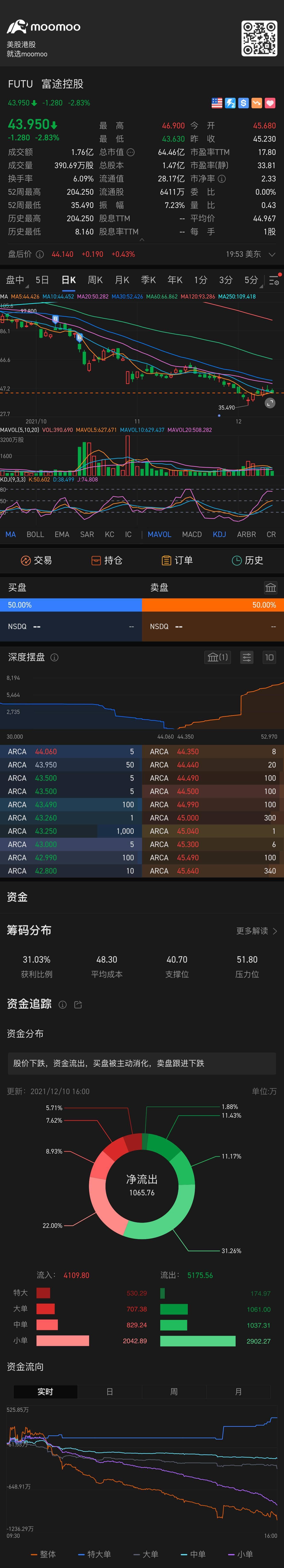This screenshot has height=1568, width=284.
Task: Expand chart to fullscreen icon
Action: (x=271, y=403)
